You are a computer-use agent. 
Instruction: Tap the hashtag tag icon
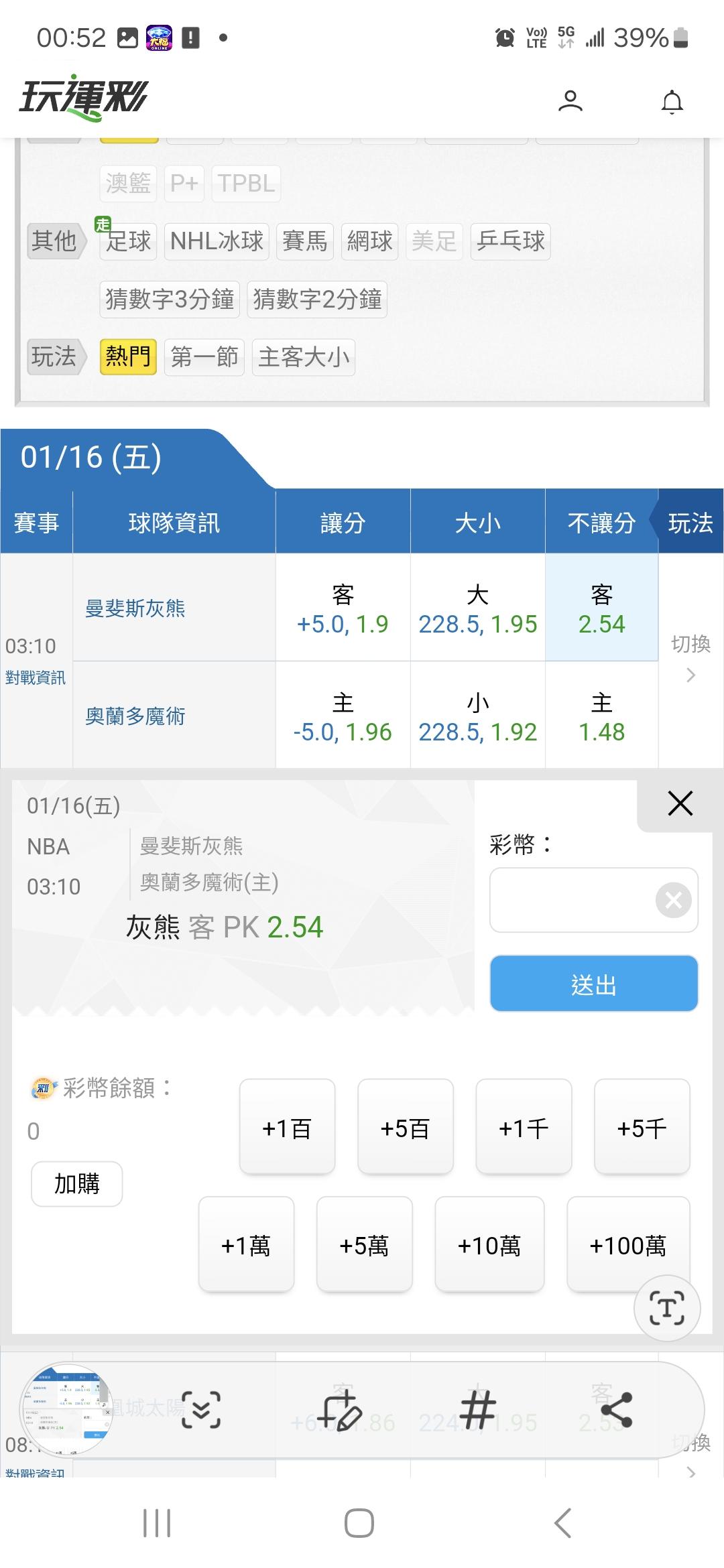477,1409
